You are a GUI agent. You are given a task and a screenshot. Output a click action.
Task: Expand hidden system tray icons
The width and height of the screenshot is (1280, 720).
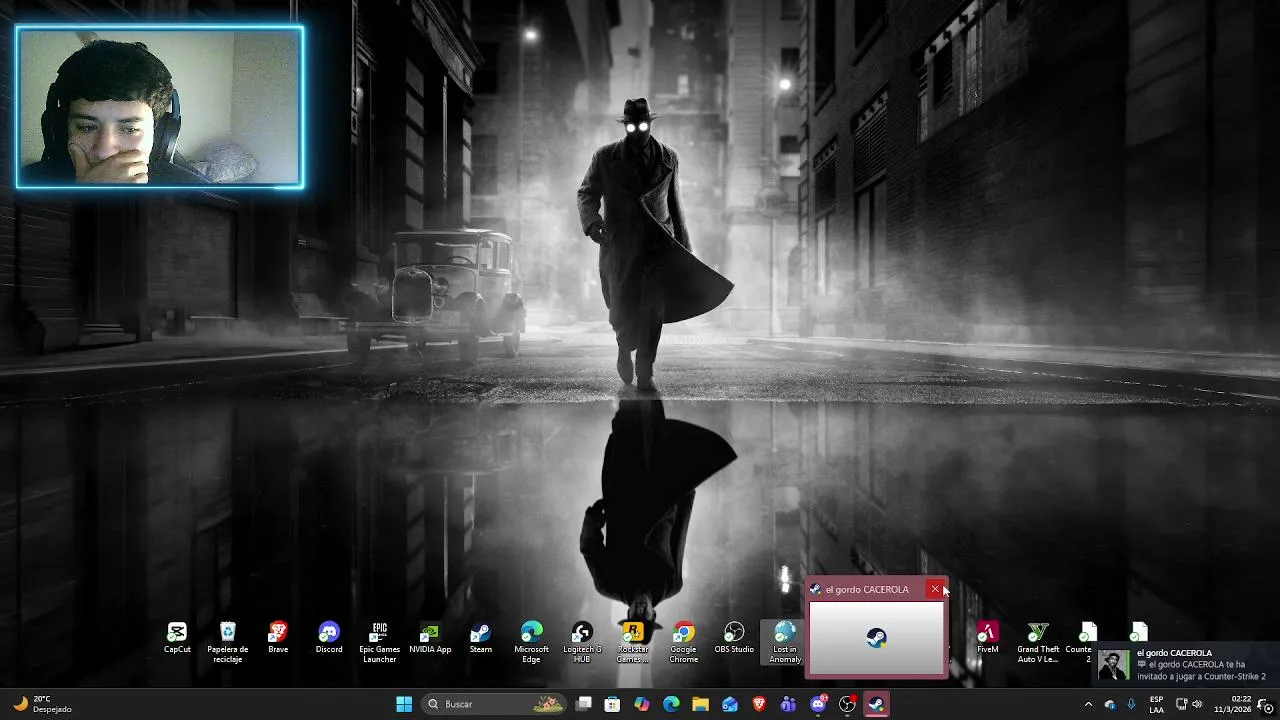pyautogui.click(x=1088, y=704)
